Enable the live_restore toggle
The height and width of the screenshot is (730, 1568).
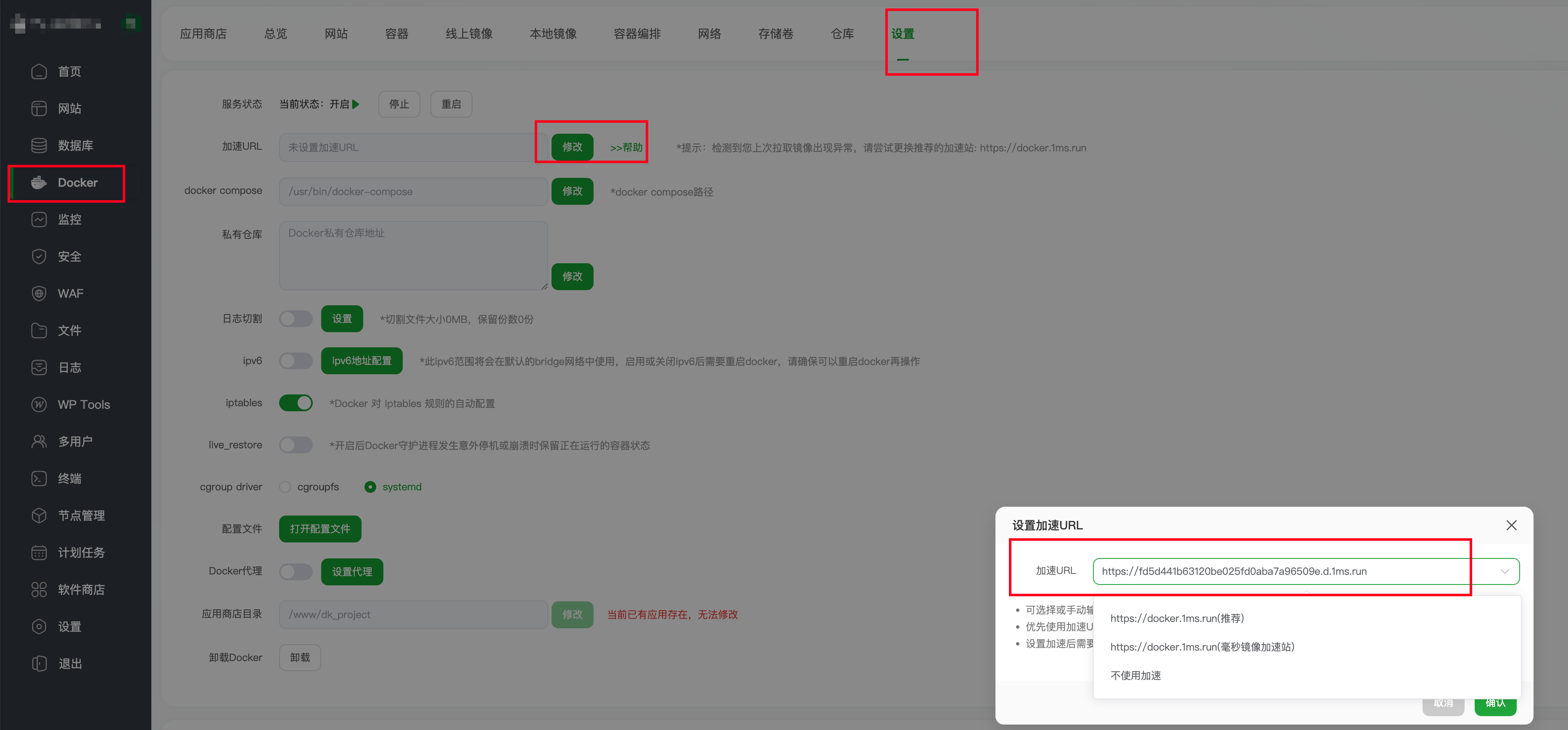[296, 445]
